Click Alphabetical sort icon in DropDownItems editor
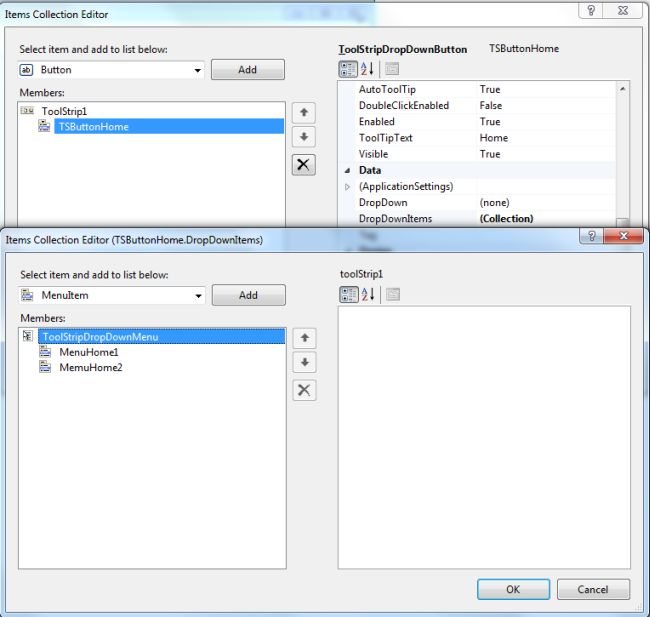The width and height of the screenshot is (650, 617). coord(368,294)
